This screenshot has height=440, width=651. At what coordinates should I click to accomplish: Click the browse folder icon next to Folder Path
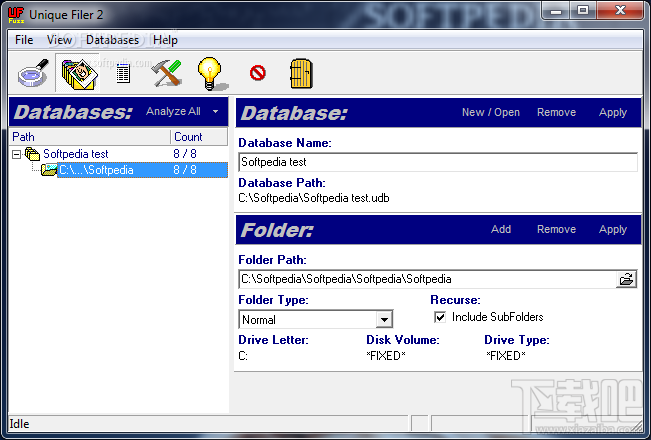[626, 279]
